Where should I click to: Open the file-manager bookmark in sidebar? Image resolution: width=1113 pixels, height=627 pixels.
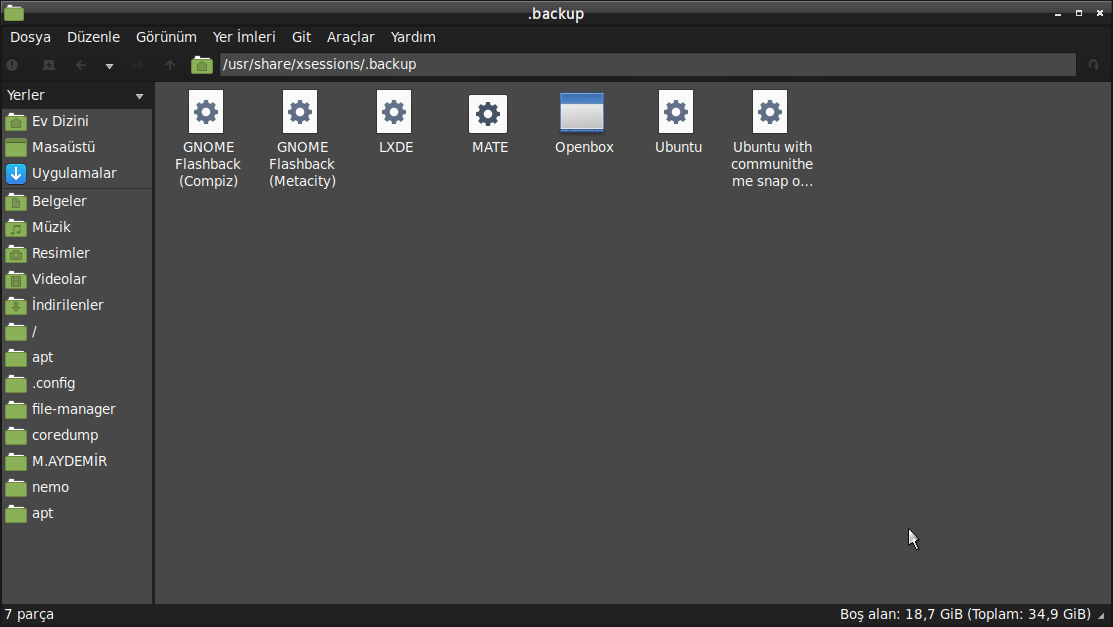(x=77, y=410)
